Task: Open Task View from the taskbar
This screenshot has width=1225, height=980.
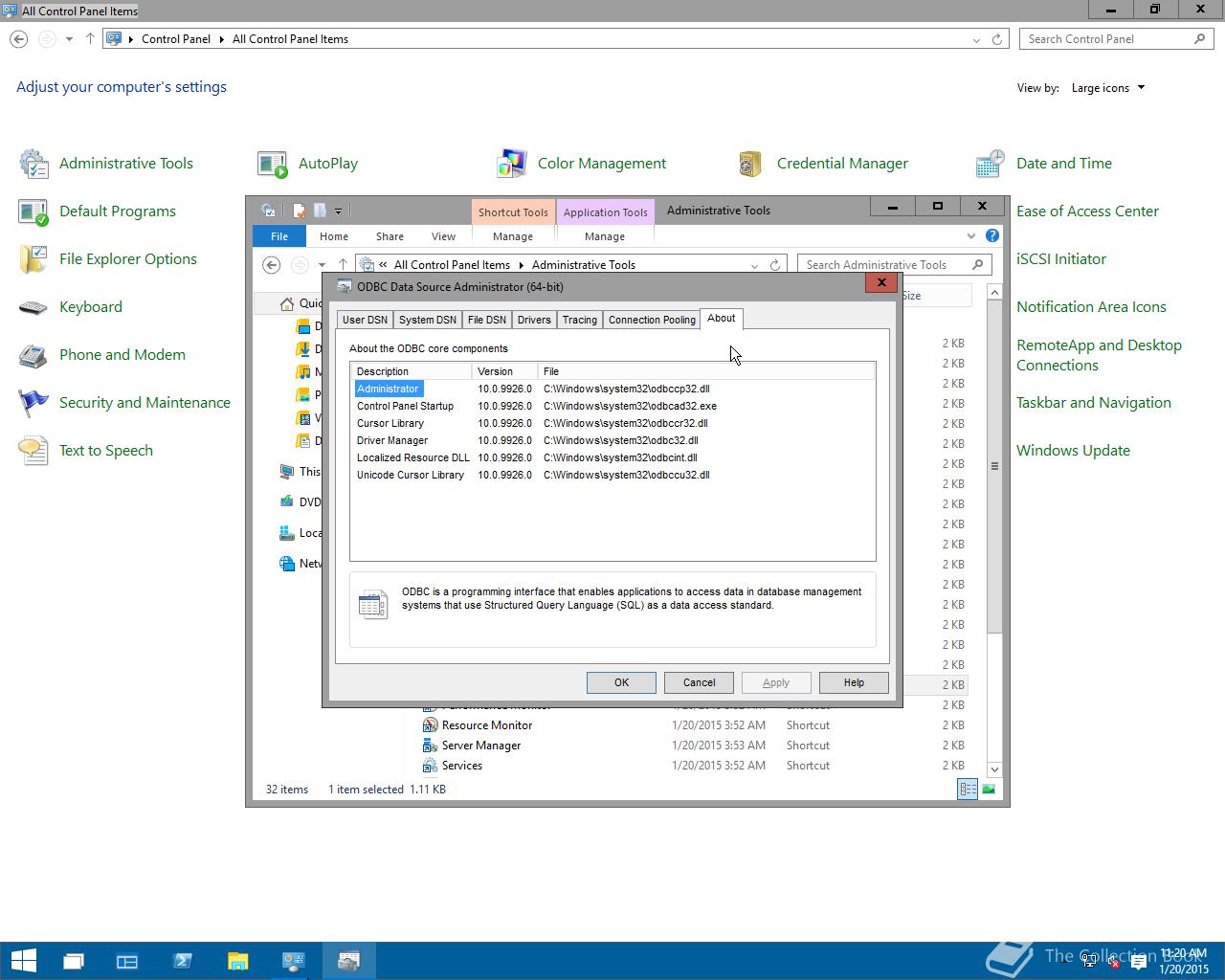Action: point(74,961)
